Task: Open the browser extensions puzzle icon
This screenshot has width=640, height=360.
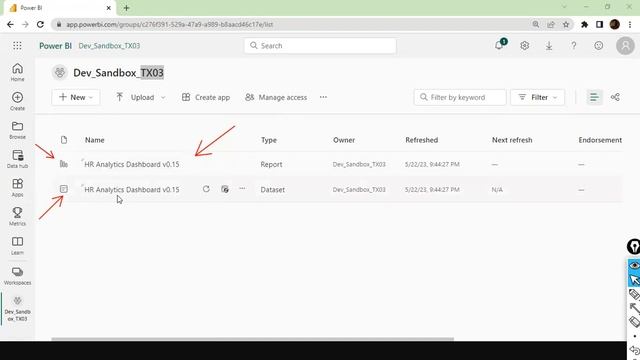Action: point(584,24)
